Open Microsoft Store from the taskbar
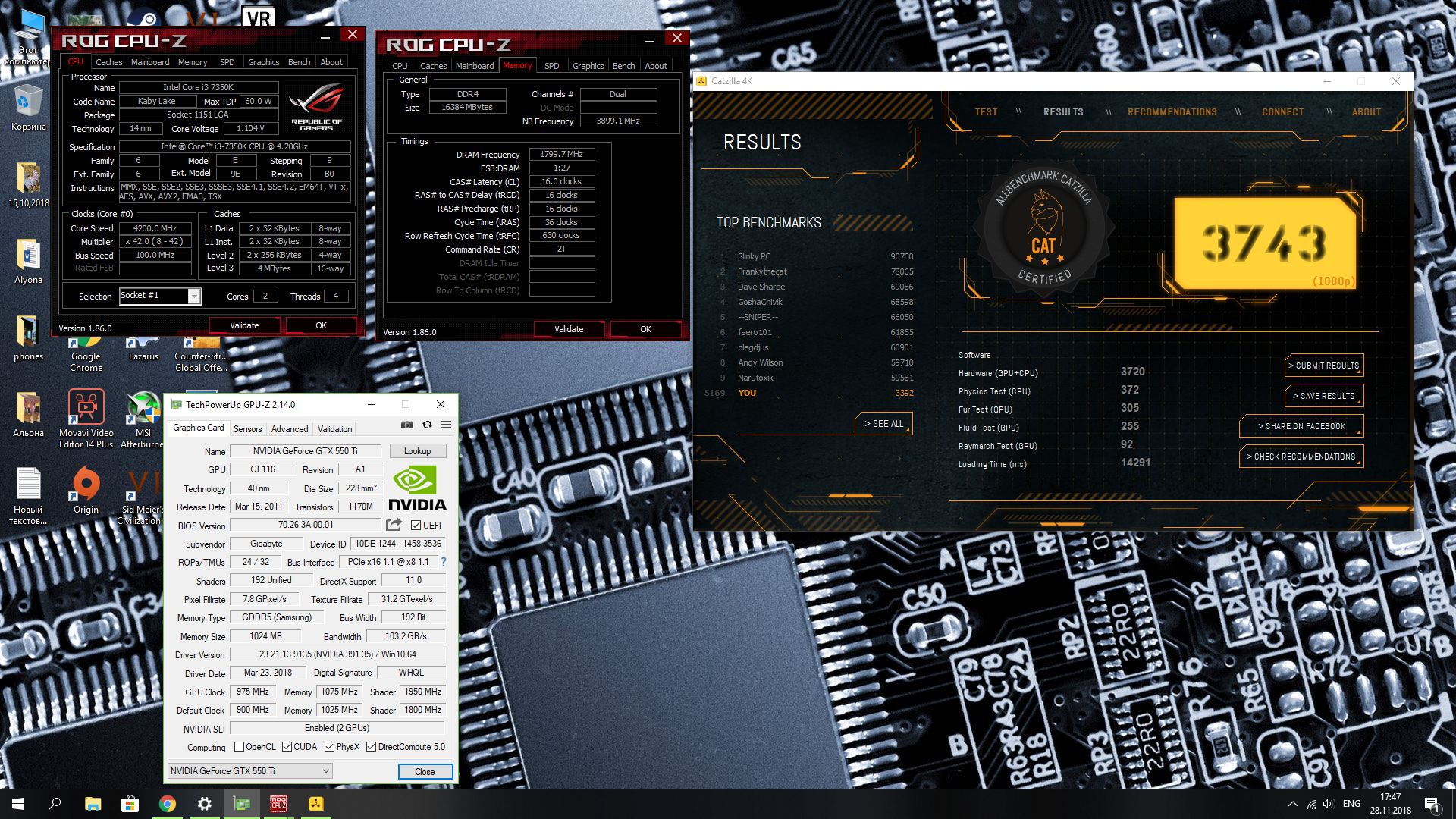The width and height of the screenshot is (1456, 819). coord(130,804)
